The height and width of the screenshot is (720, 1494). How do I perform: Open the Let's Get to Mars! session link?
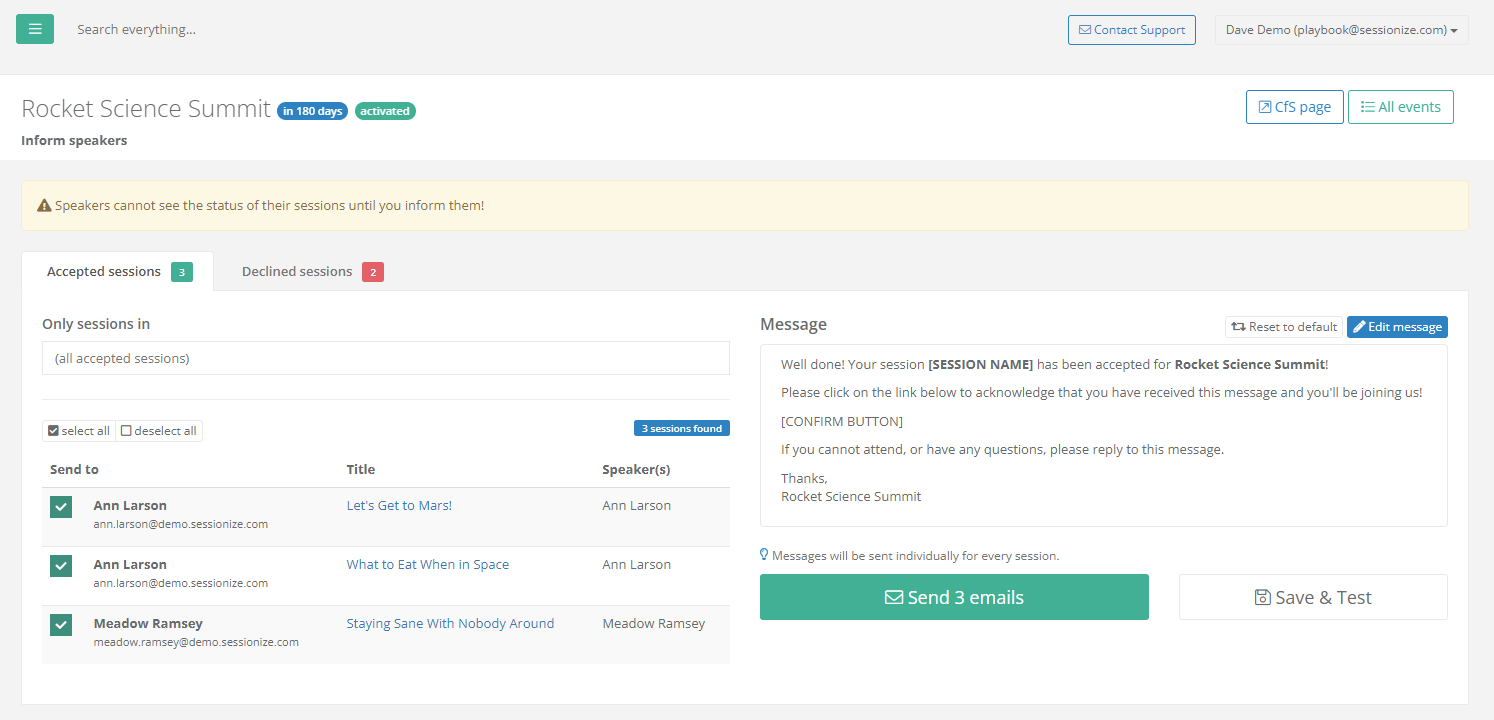(x=399, y=505)
